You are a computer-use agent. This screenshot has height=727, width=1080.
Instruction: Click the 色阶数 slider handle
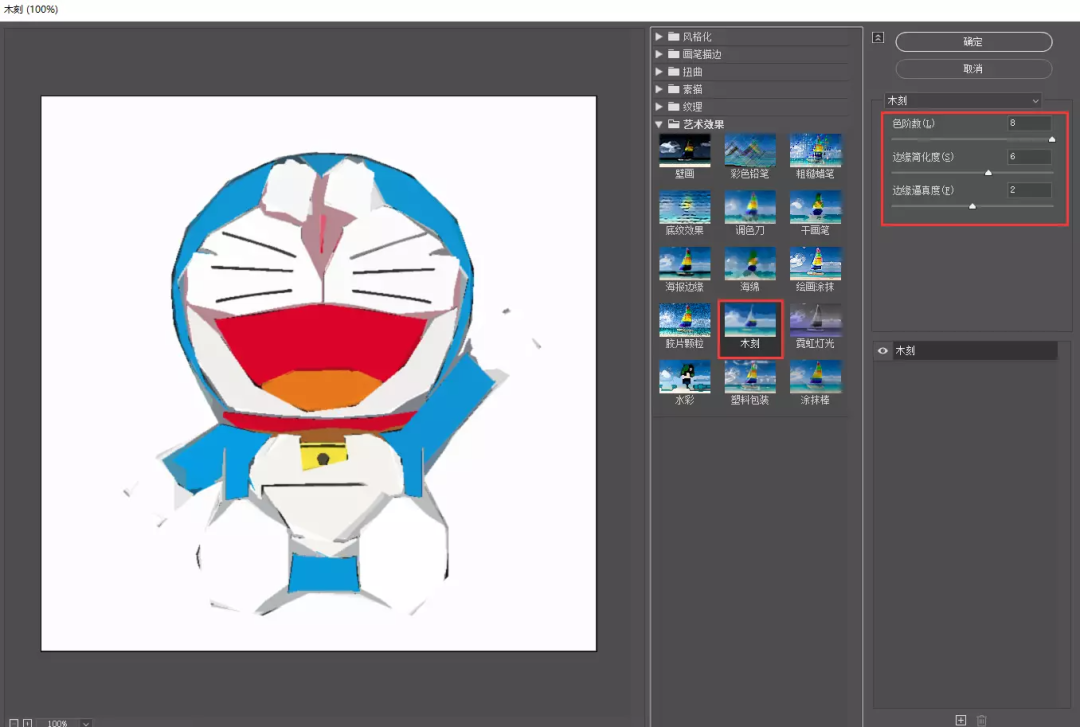[x=1052, y=139]
